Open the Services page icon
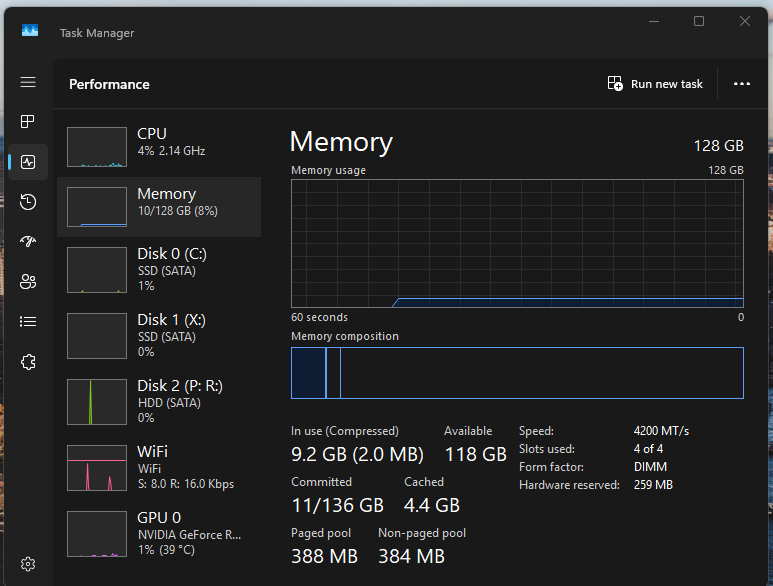Image resolution: width=773 pixels, height=586 pixels. 28,362
